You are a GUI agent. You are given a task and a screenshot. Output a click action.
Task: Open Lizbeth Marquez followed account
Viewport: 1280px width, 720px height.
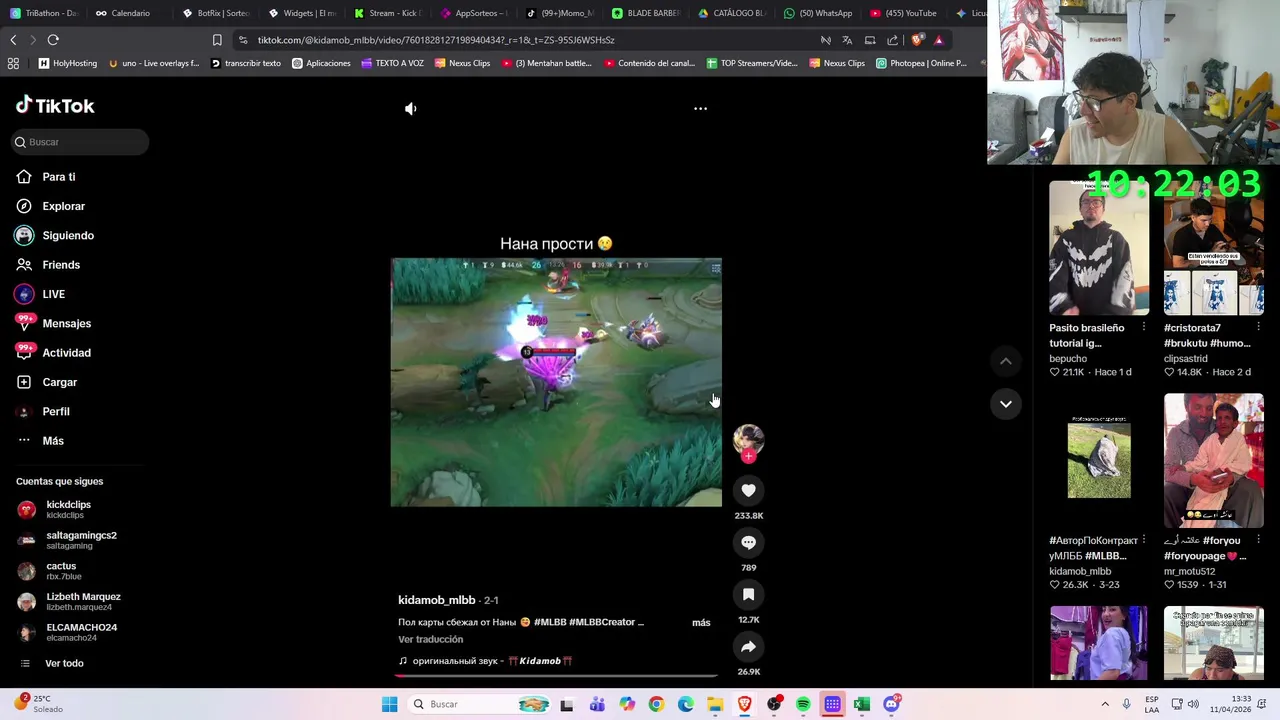click(x=83, y=602)
